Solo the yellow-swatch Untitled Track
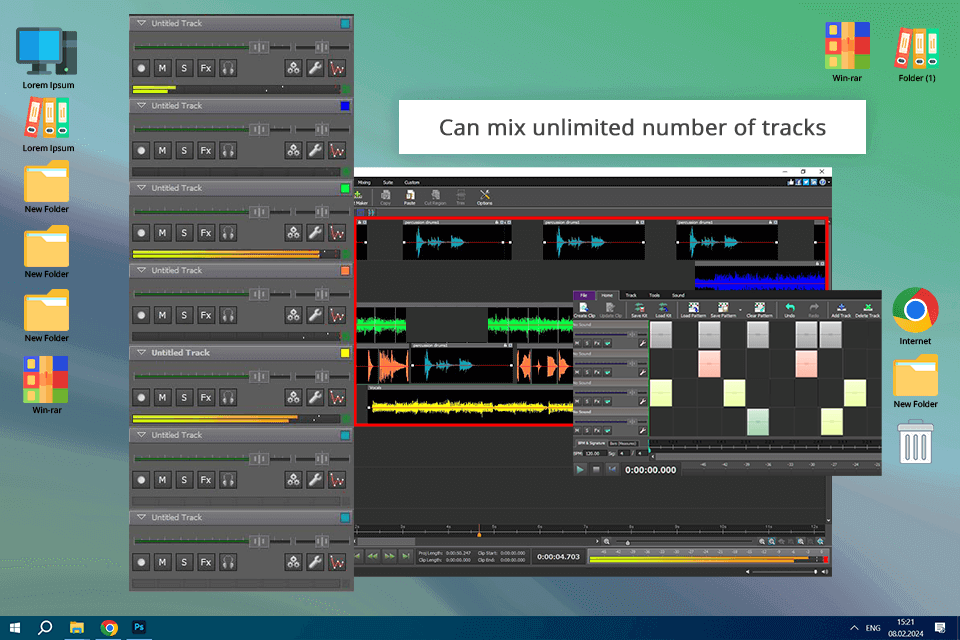The height and width of the screenshot is (640, 960). tap(184, 397)
